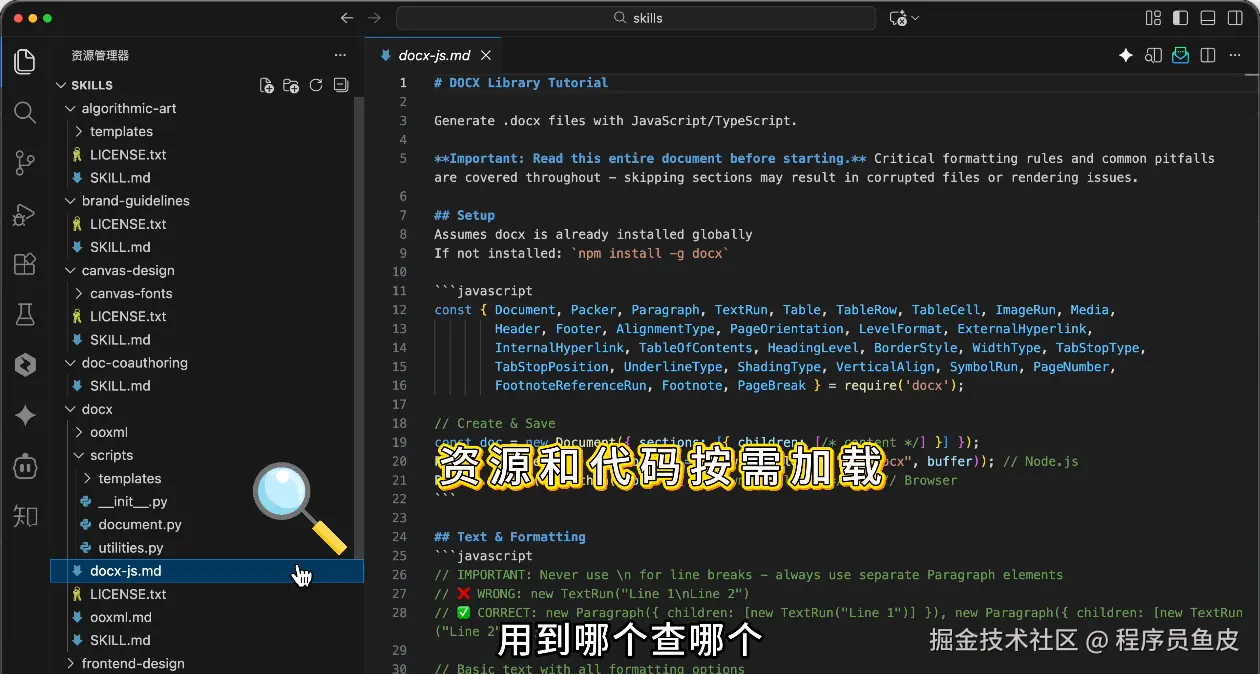Expand the ooxml folder
The width and height of the screenshot is (1260, 674).
point(79,432)
